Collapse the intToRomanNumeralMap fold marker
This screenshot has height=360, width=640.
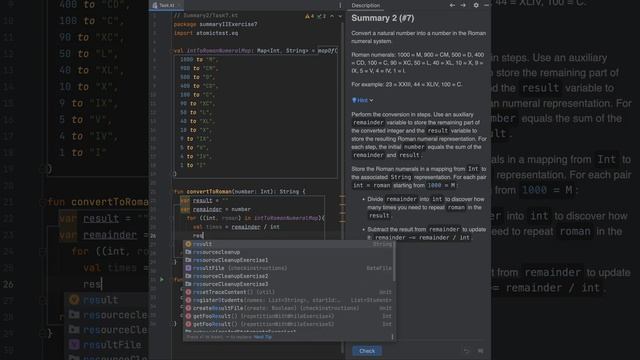[171, 51]
